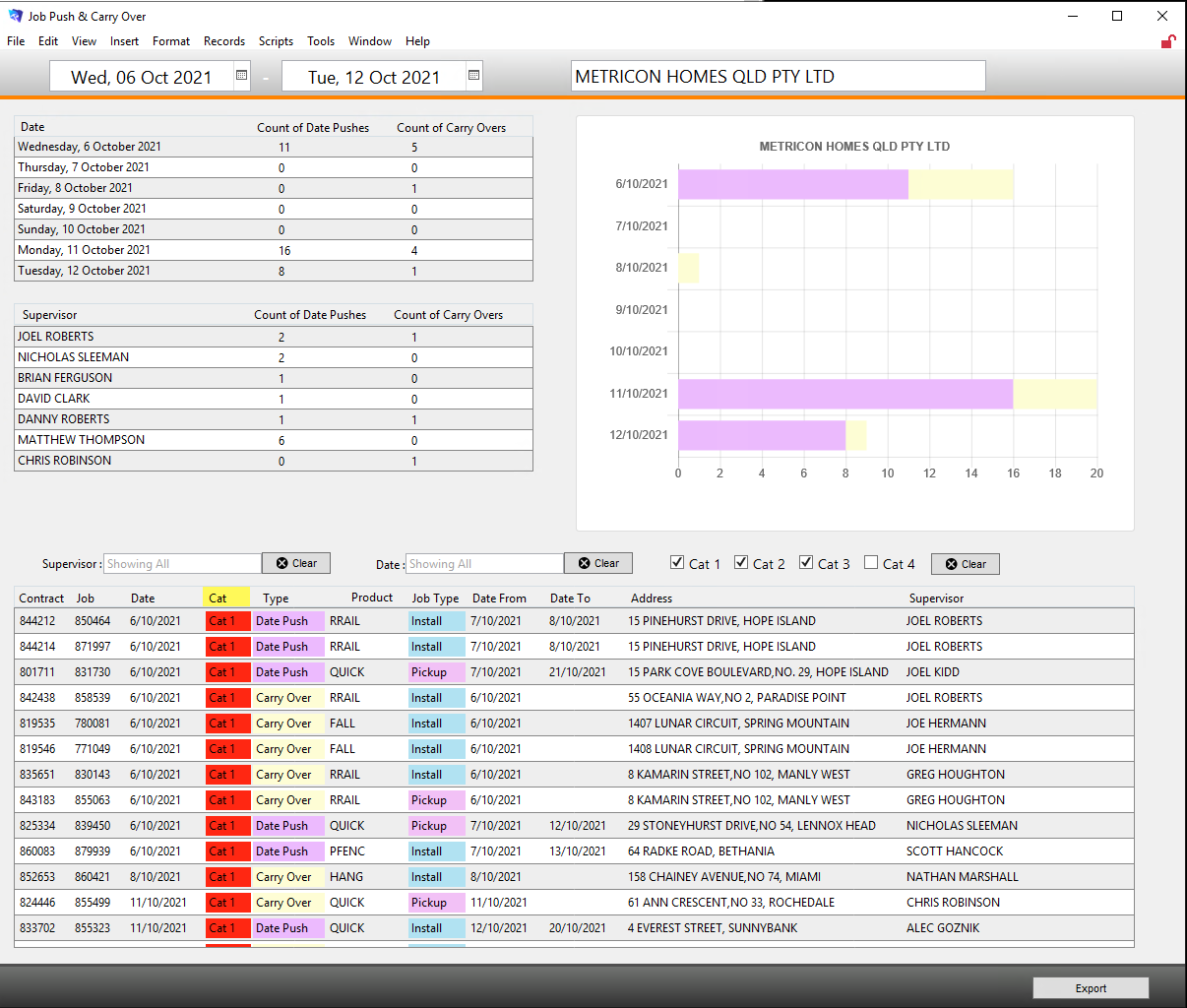Click the date 21/10/2021 in the Date To column

pyautogui.click(x=578, y=672)
